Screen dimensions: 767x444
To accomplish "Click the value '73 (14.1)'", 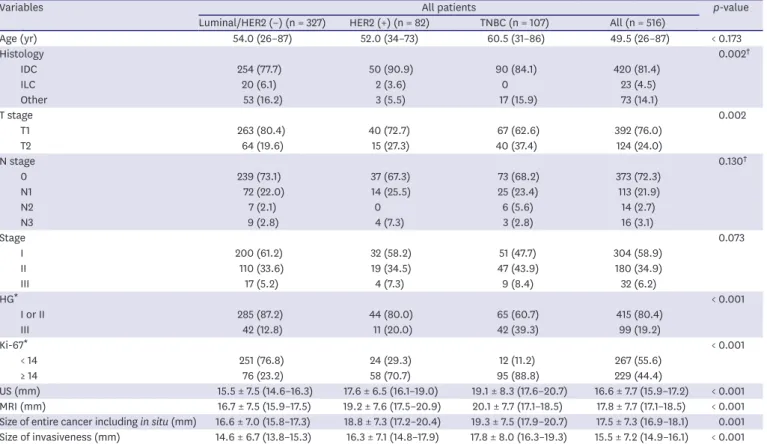I will click(639, 100).
